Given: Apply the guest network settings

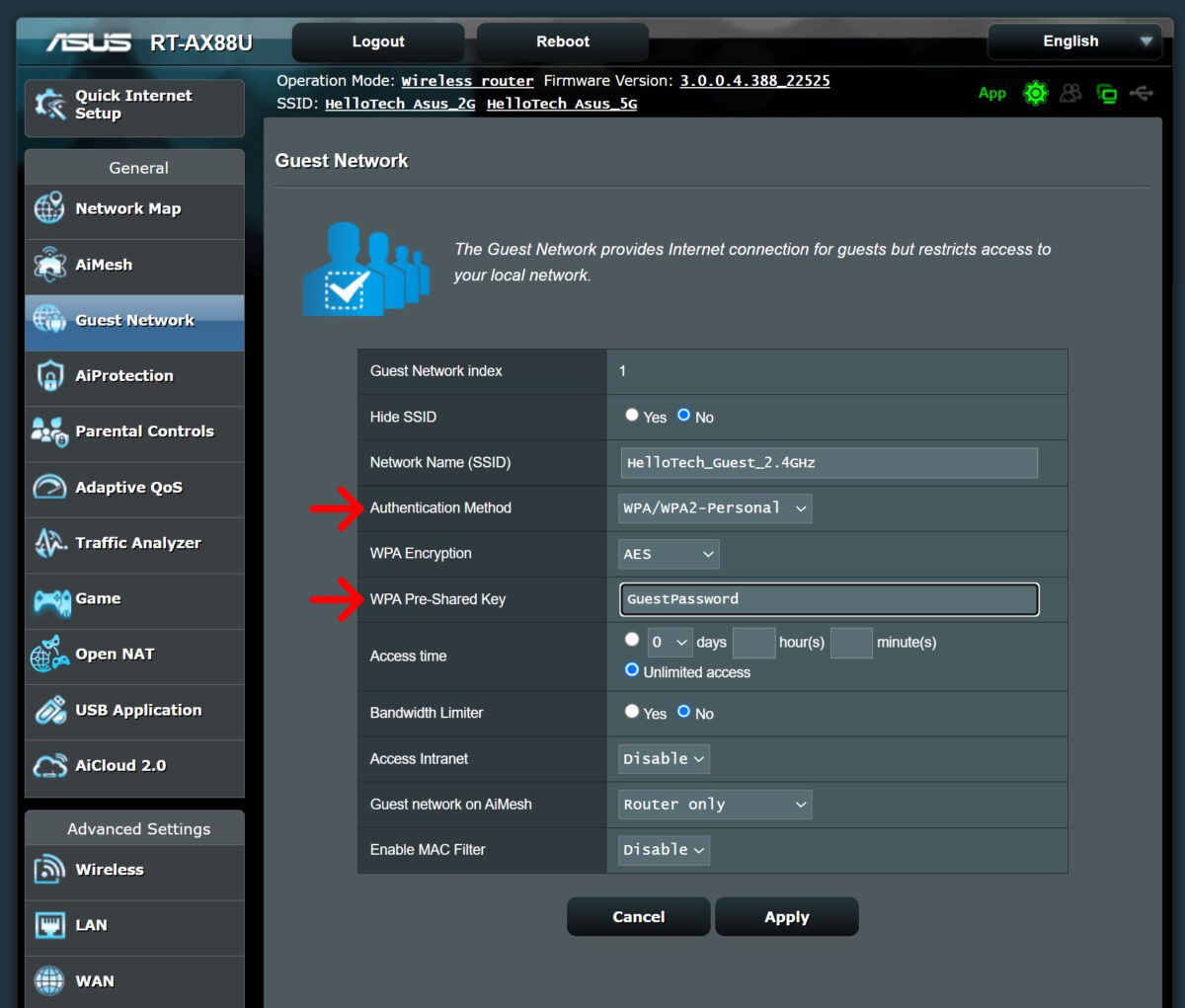Looking at the screenshot, I should tap(786, 916).
